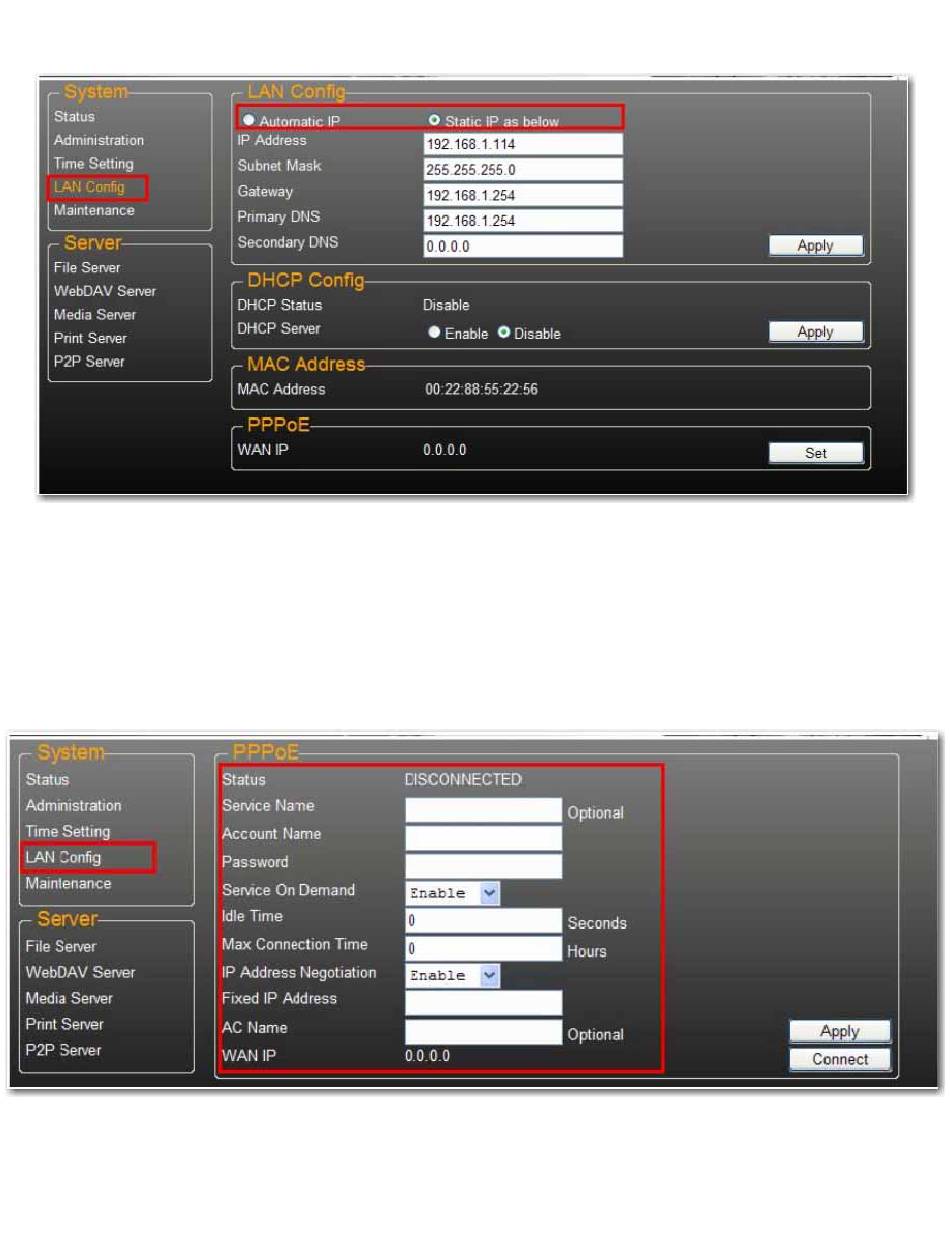Apply the DHCP Config settings
Screen dimensions: 950x1248
(816, 332)
